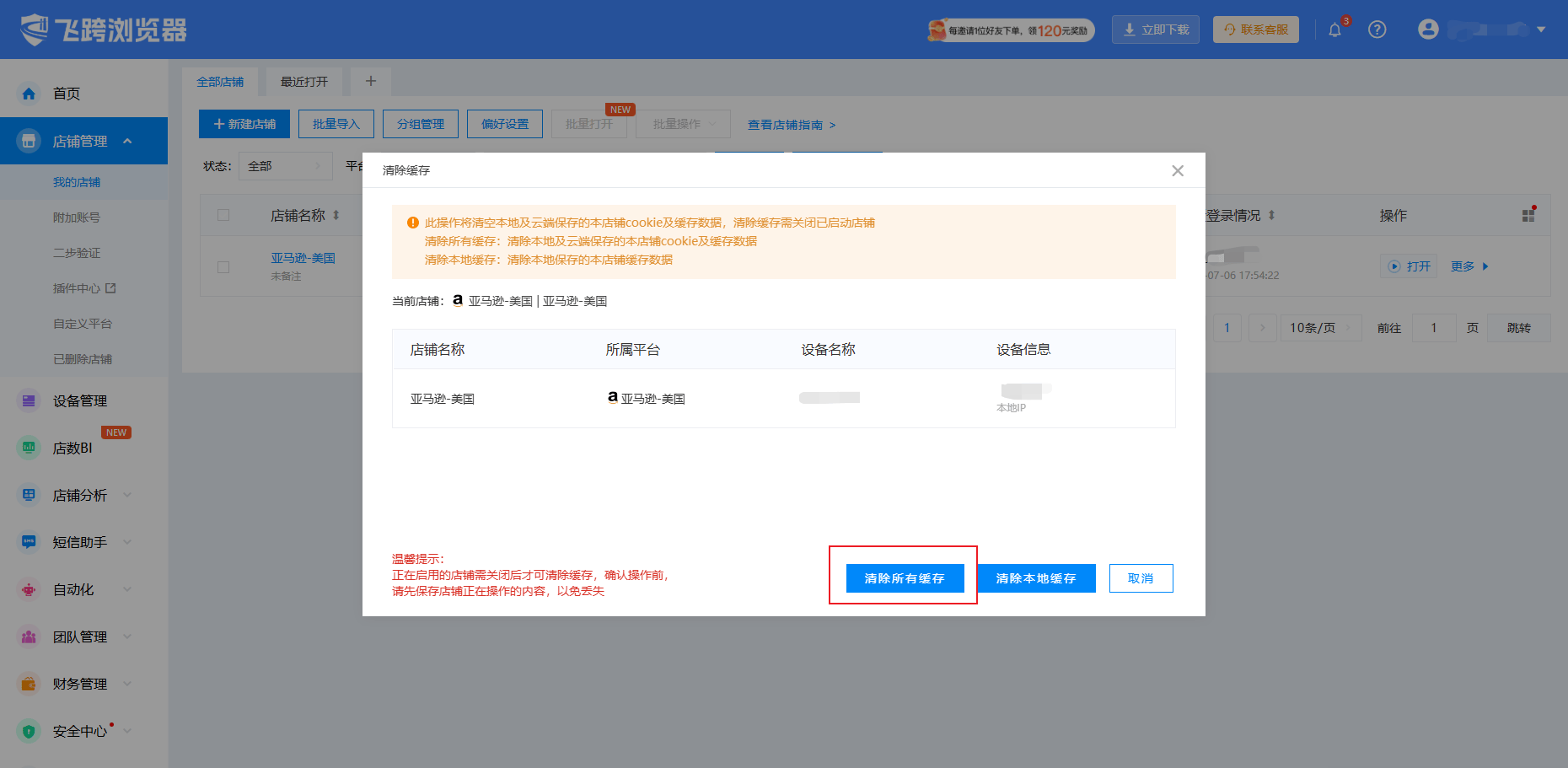Screen dimensions: 1568x768
Task: Open the notification bell icon
Action: tap(1334, 30)
